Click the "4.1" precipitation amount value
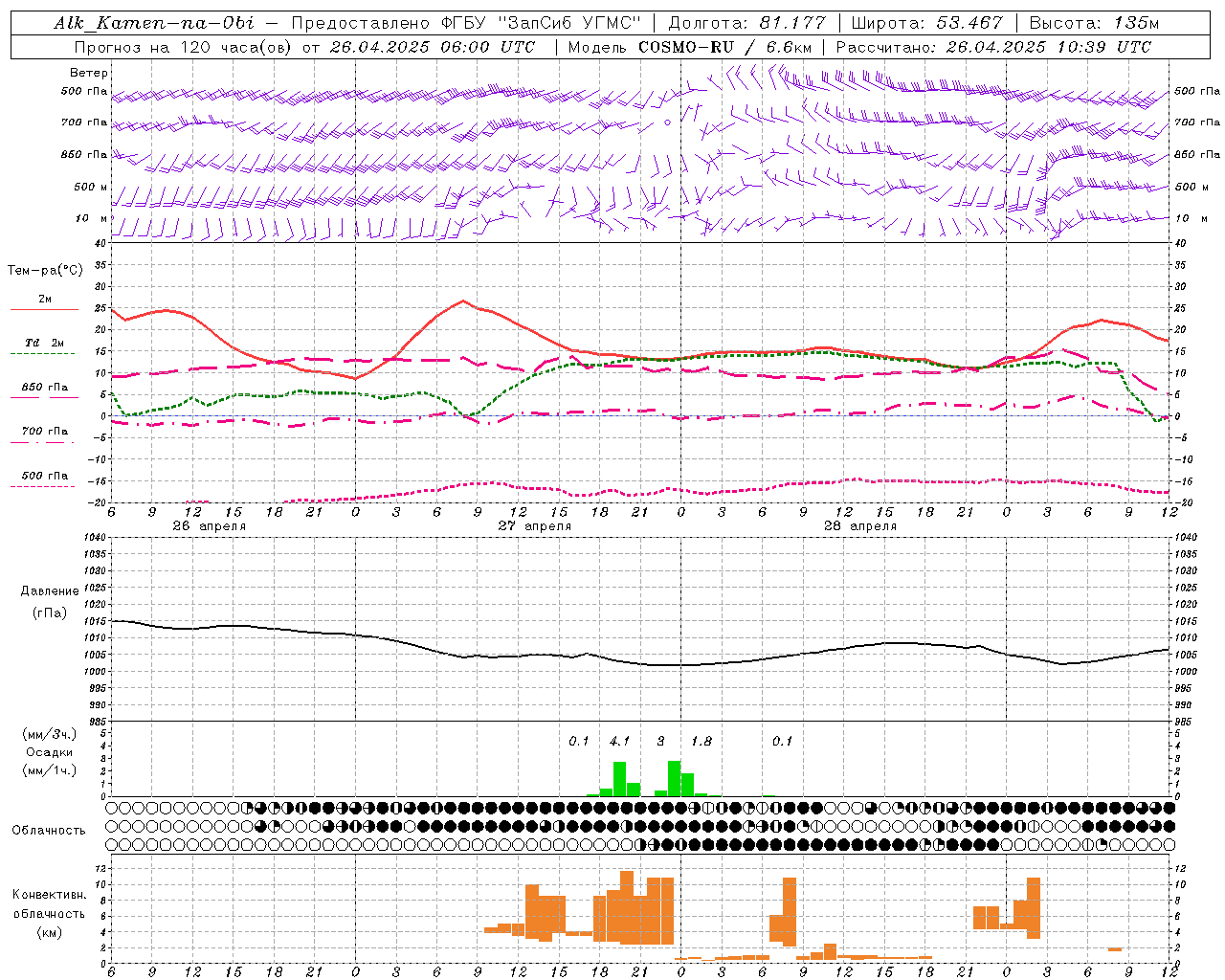Image resolution: width=1225 pixels, height=980 pixels. pyautogui.click(x=619, y=741)
